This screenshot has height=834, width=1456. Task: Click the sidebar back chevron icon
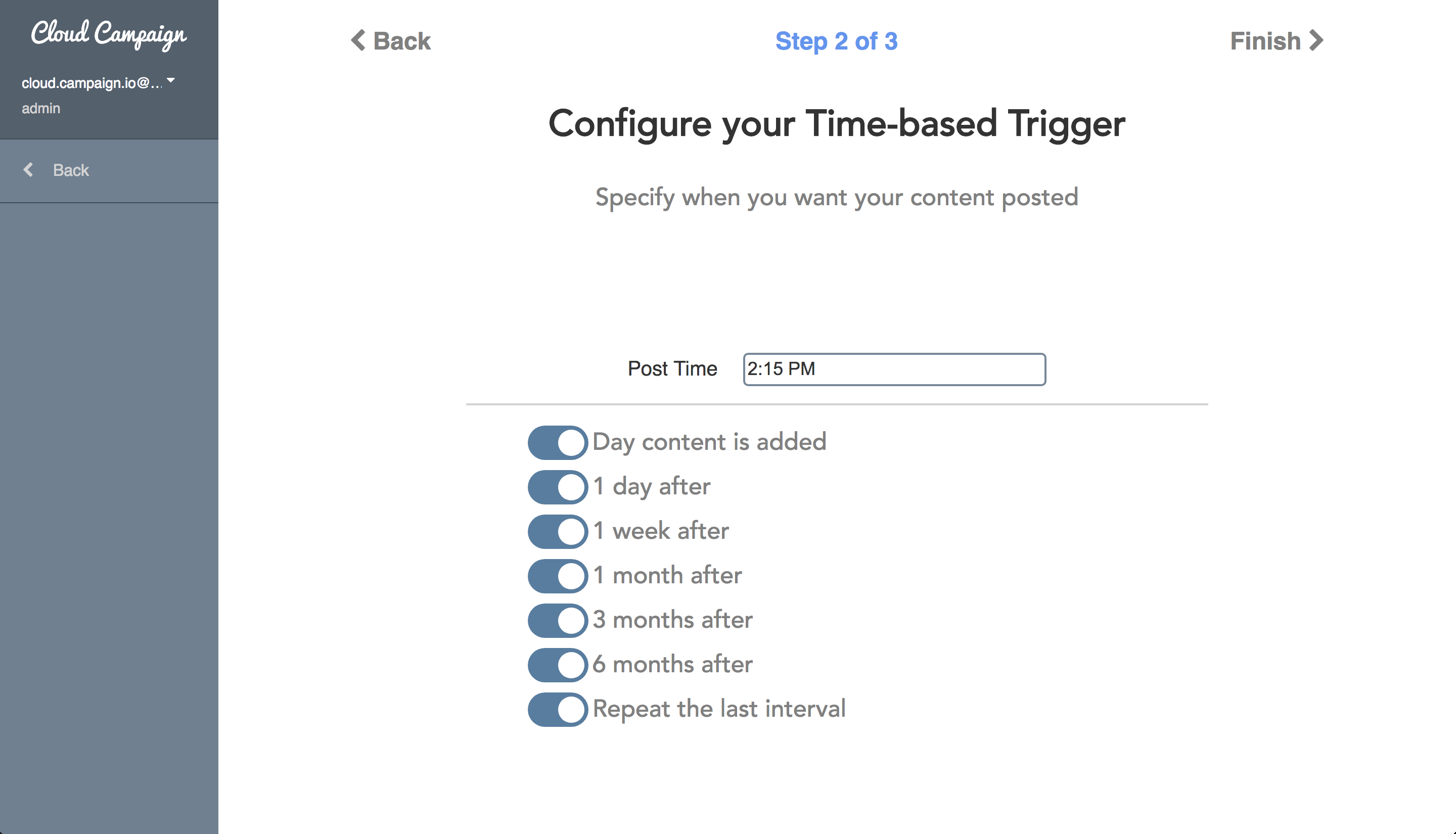tap(28, 169)
